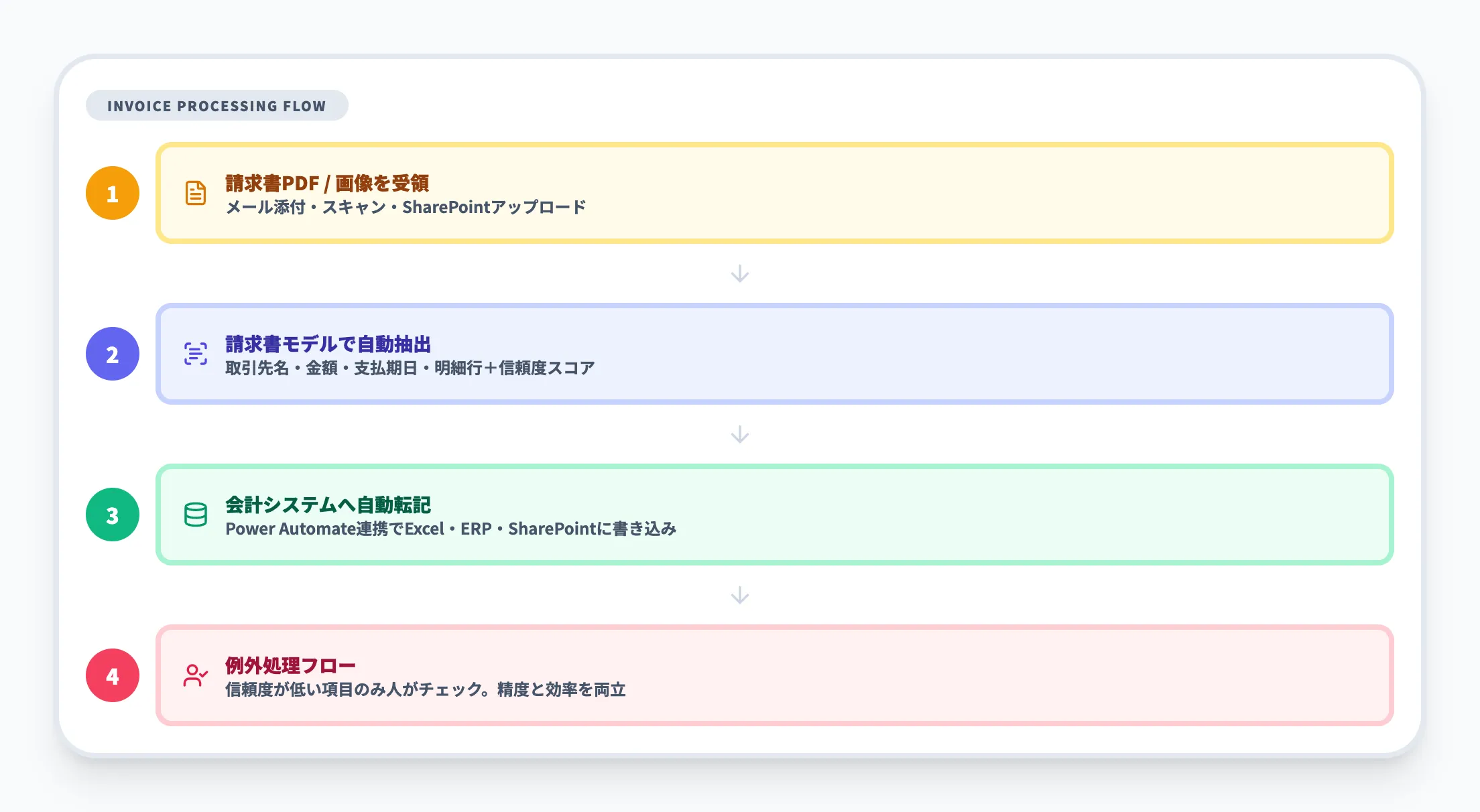Open the 請求書PDF / 画像を受領 card
The height and width of the screenshot is (812, 1480).
point(774,192)
